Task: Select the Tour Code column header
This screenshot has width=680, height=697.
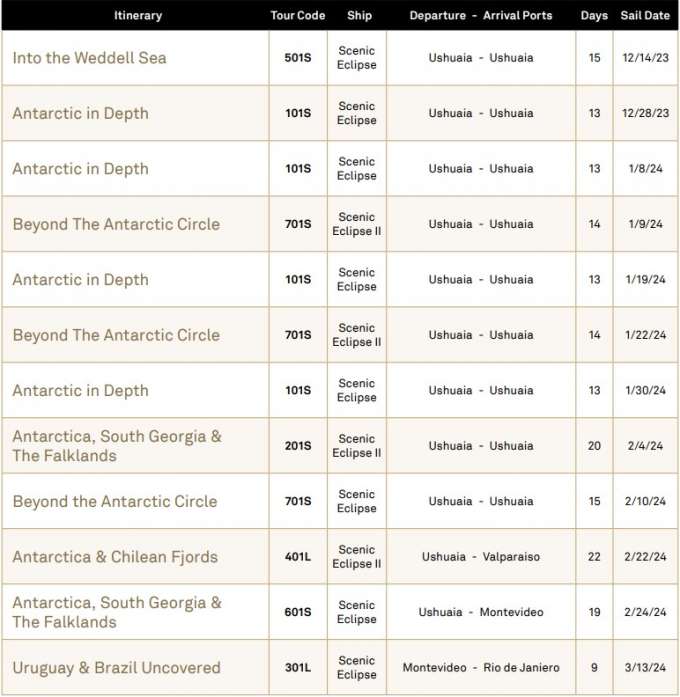Action: click(x=298, y=16)
